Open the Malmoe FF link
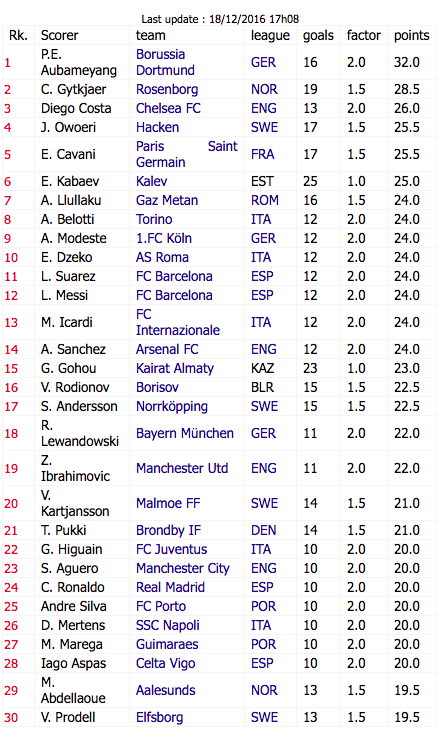438x730 pixels. (x=168, y=503)
